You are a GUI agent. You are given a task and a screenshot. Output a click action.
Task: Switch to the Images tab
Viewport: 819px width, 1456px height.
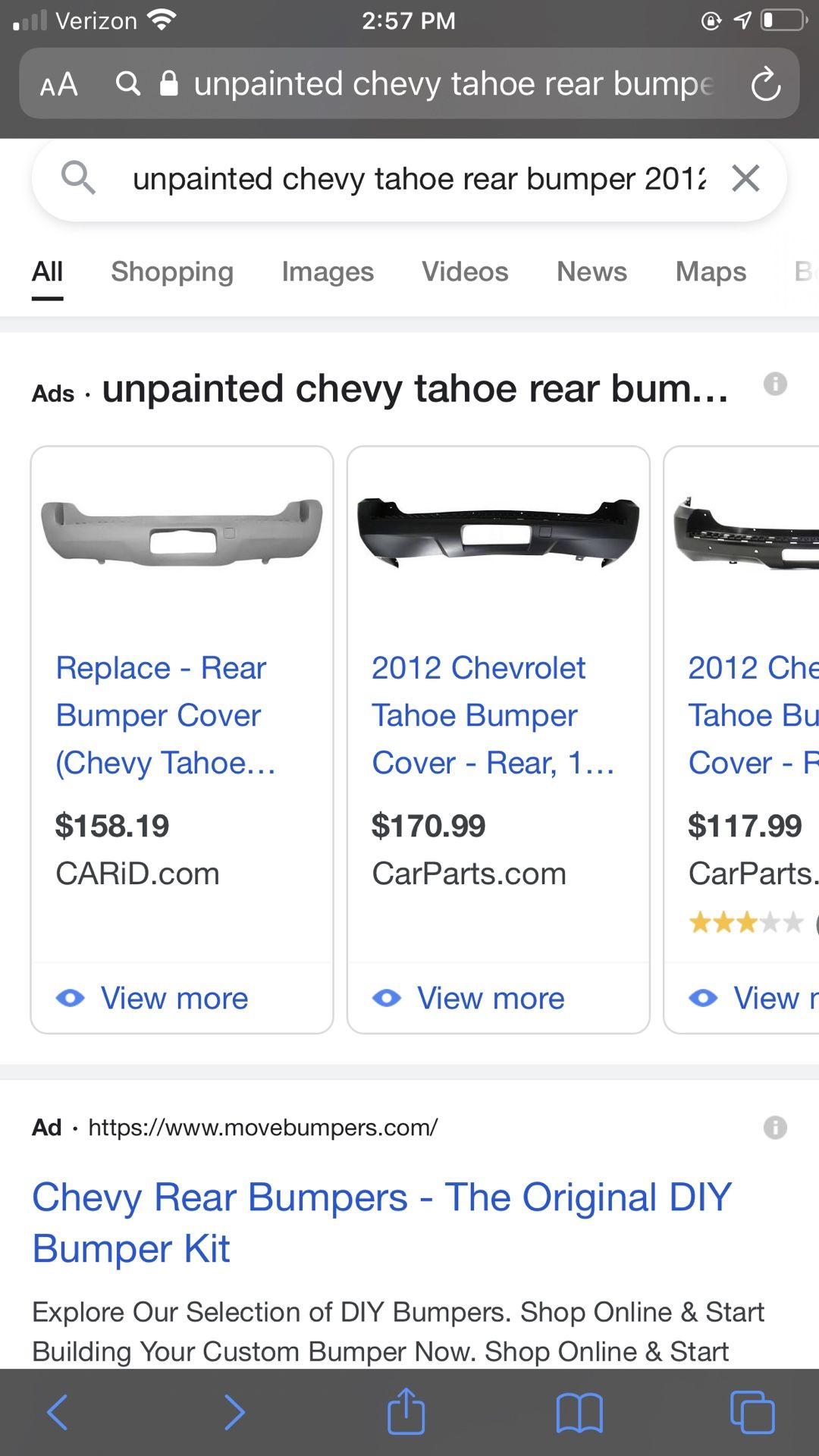click(328, 271)
